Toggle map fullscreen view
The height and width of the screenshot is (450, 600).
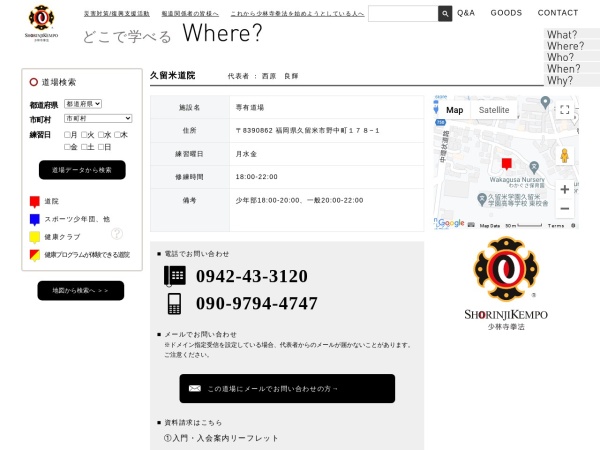[x=564, y=110]
